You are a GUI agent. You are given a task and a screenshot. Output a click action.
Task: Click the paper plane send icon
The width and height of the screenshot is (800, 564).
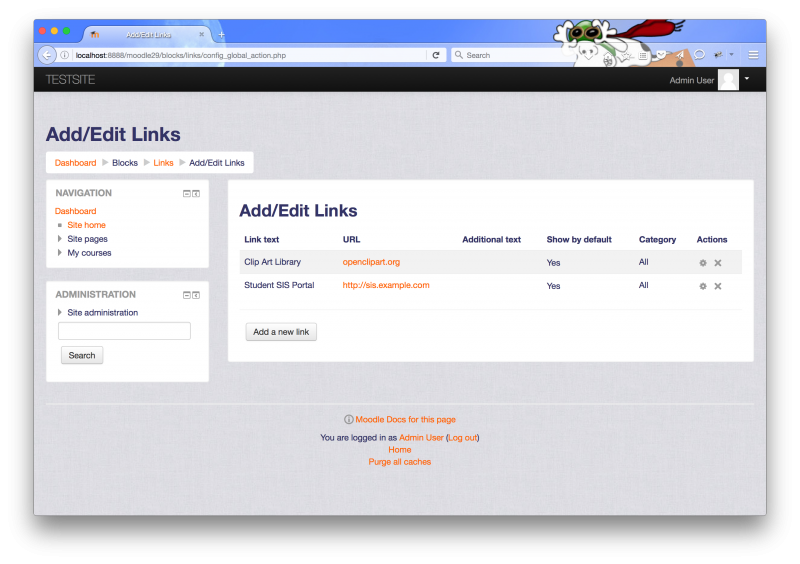[680, 55]
